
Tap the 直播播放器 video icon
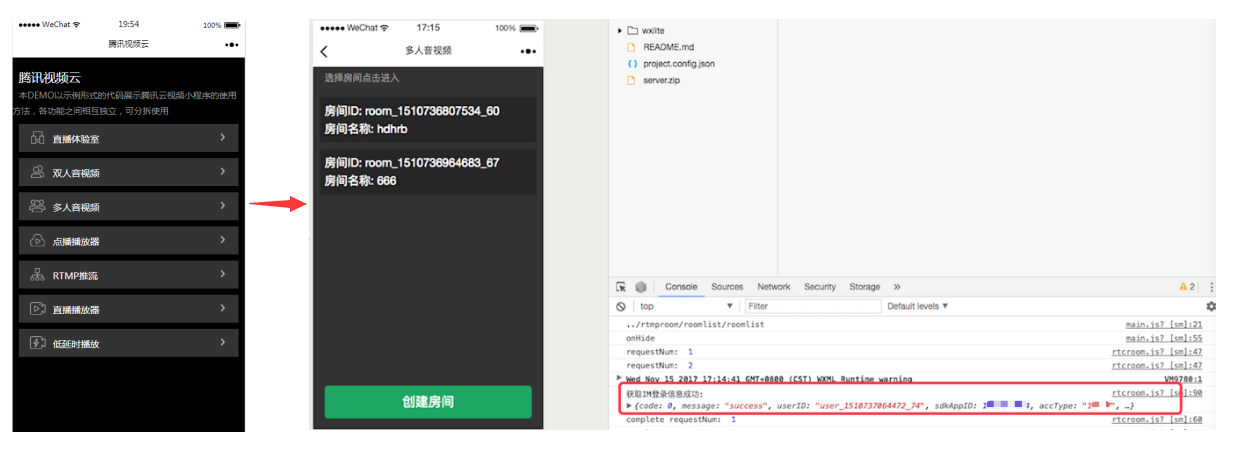(x=37, y=309)
